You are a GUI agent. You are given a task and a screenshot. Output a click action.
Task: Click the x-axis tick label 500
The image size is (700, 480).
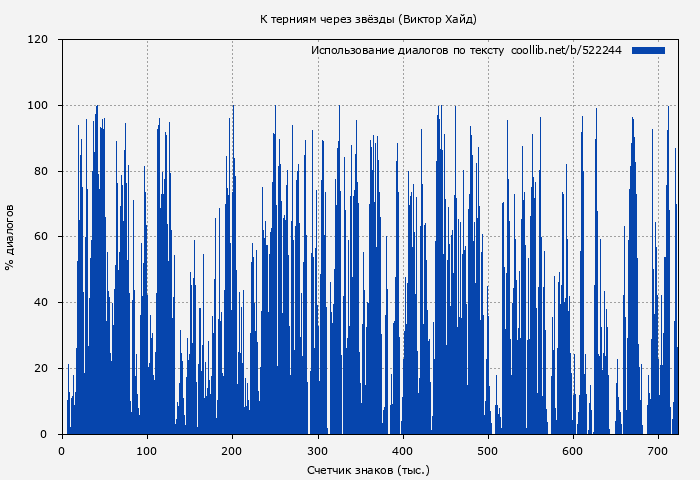click(x=487, y=450)
